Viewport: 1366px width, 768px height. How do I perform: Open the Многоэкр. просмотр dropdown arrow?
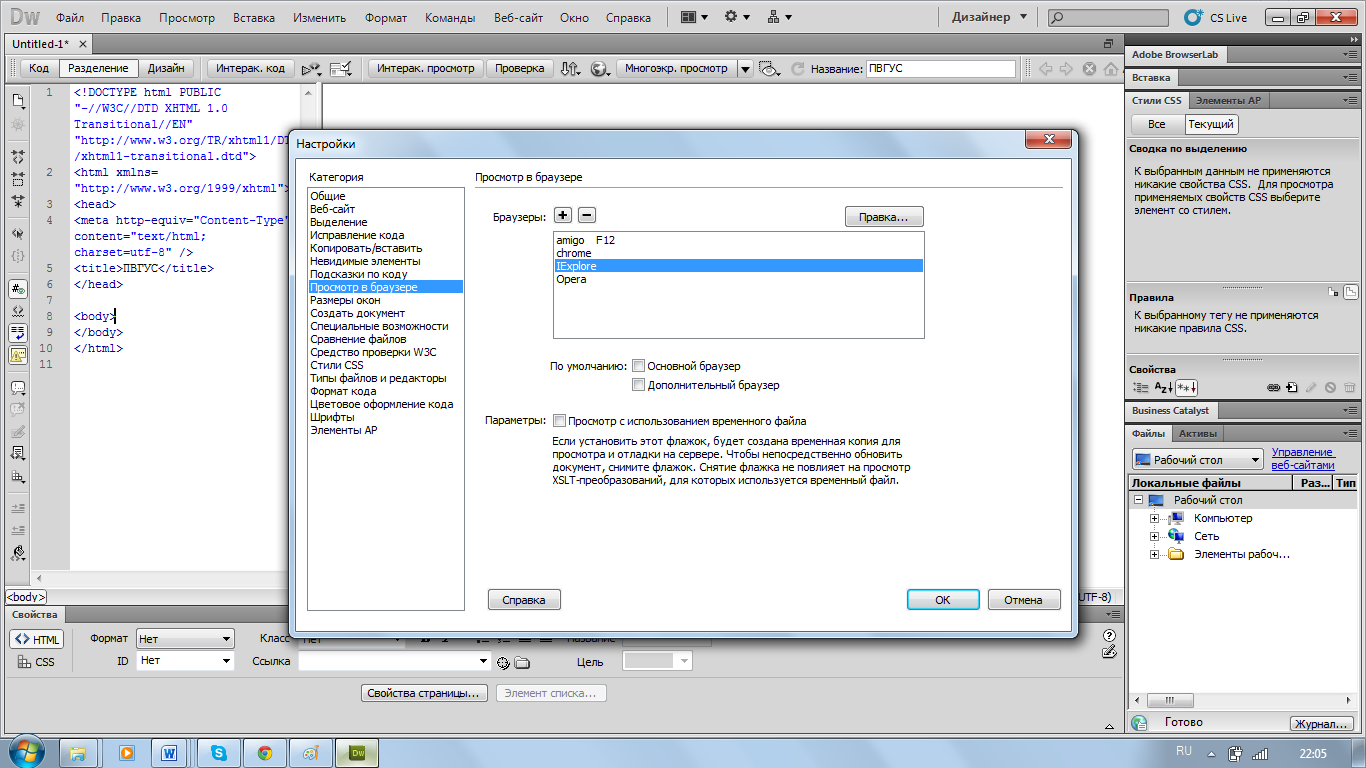(x=745, y=68)
